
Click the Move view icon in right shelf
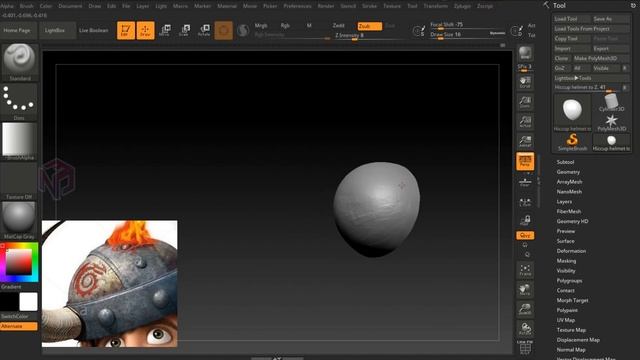(525, 290)
